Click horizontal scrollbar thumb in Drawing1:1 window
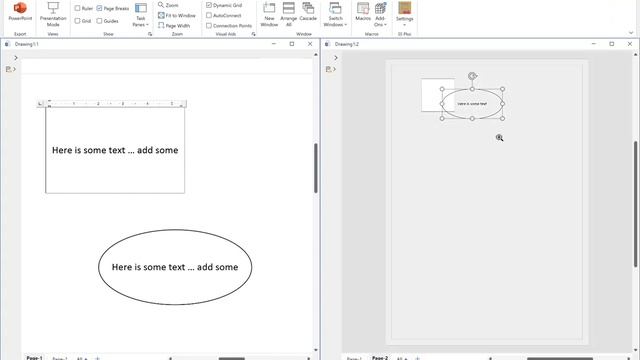Screen dimensions: 640x360 click(x=231, y=358)
